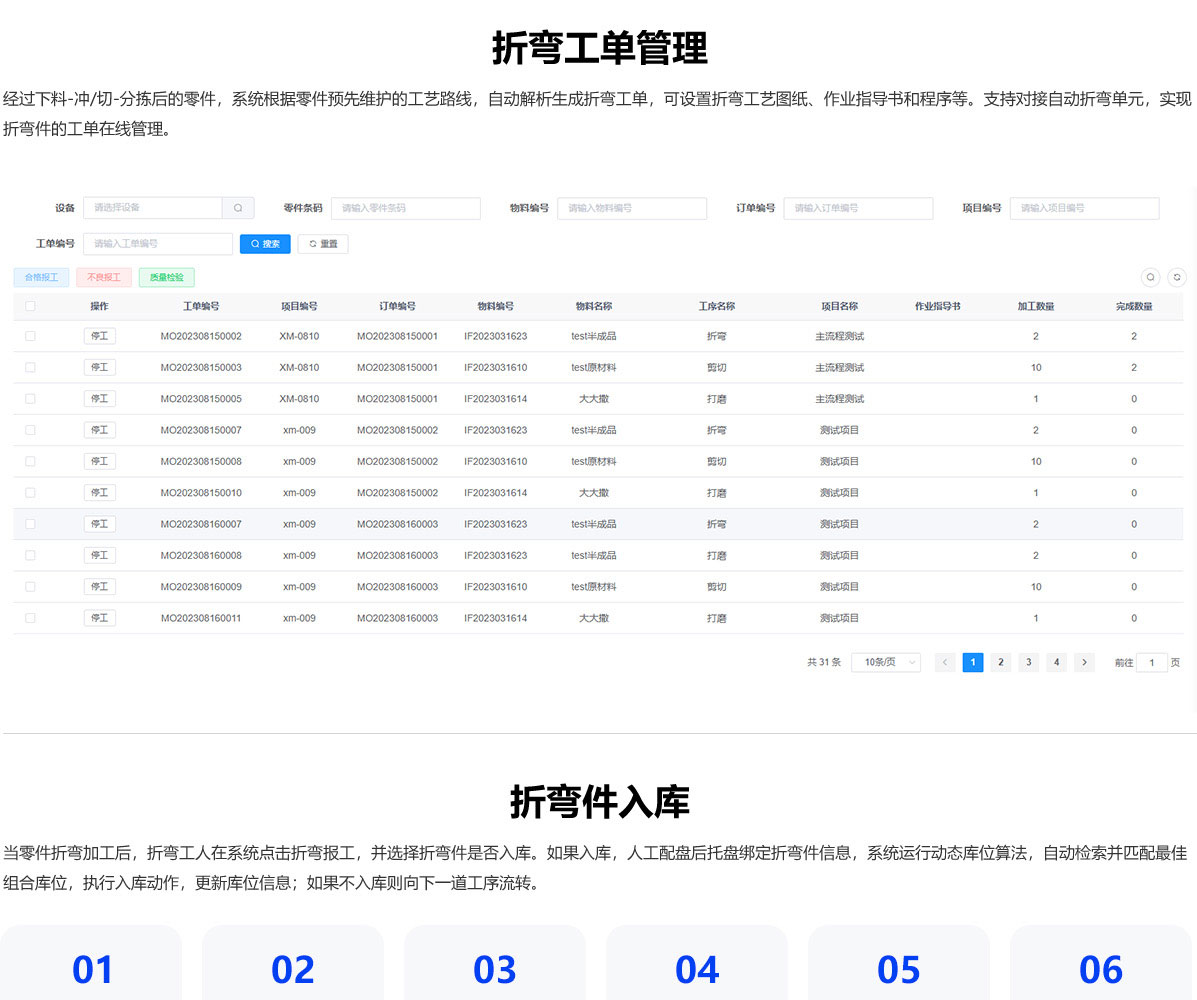Click the green 质量检验 button

point(166,277)
